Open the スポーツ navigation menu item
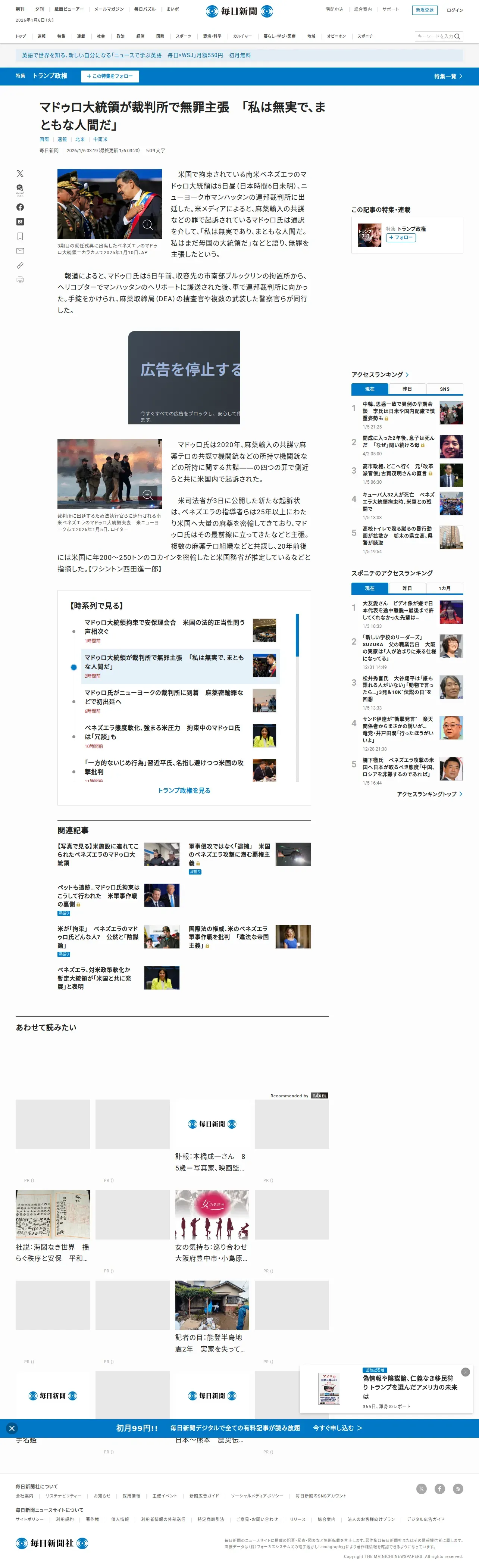The width and height of the screenshot is (479, 1568). click(x=183, y=37)
